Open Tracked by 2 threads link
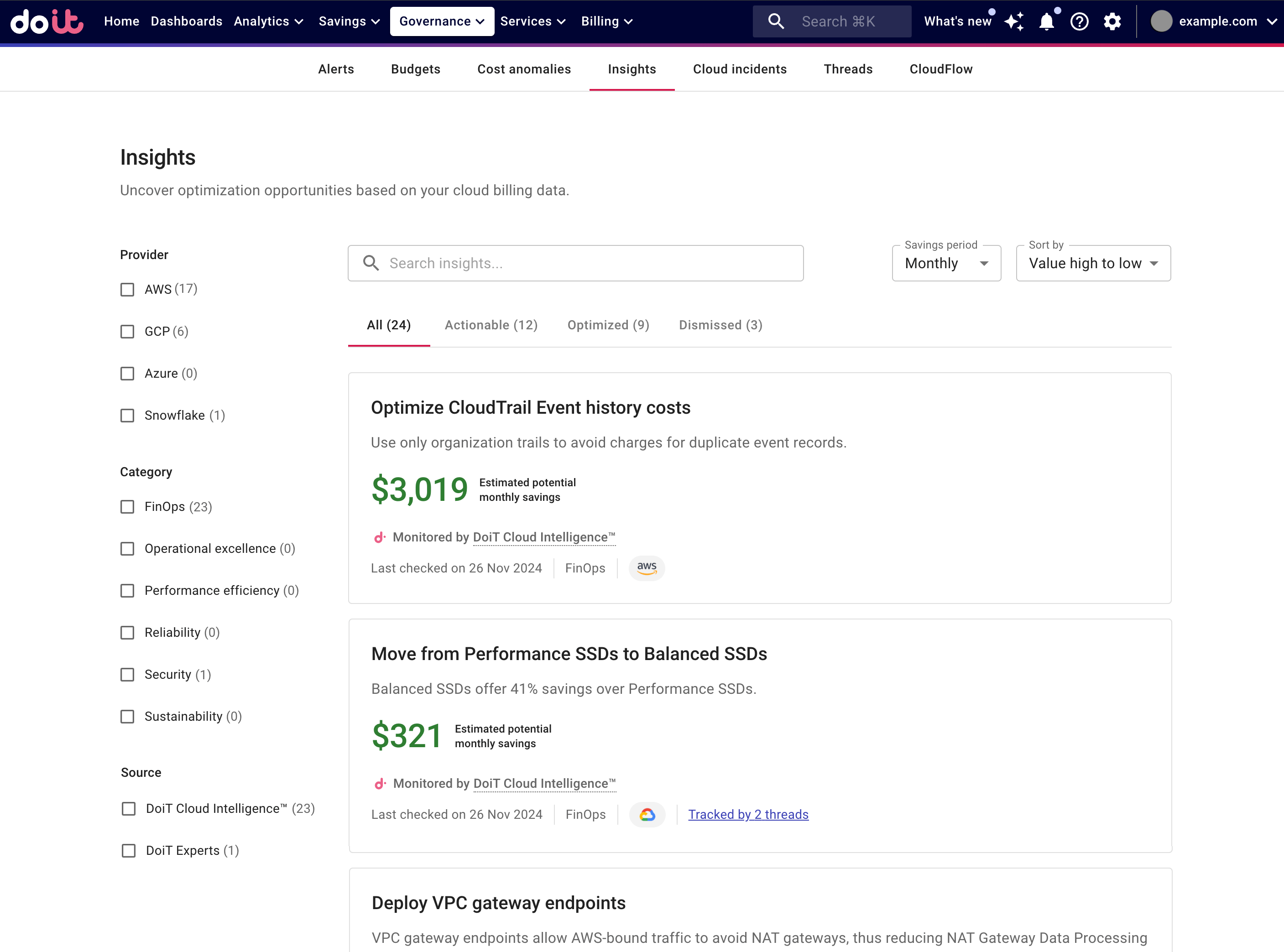Image resolution: width=1284 pixels, height=952 pixels. (x=748, y=815)
